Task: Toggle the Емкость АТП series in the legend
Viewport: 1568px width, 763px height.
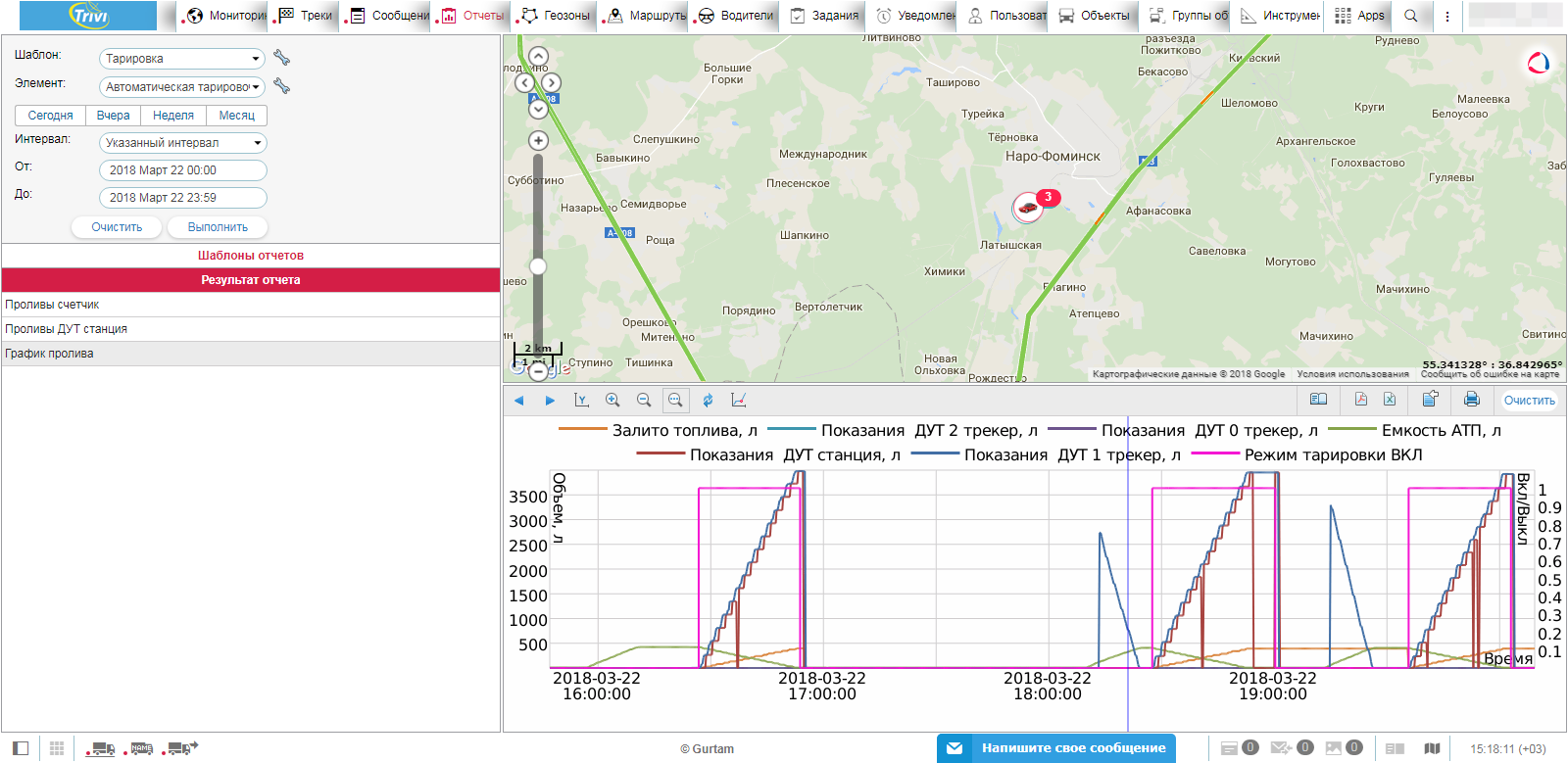Action: point(1441,430)
